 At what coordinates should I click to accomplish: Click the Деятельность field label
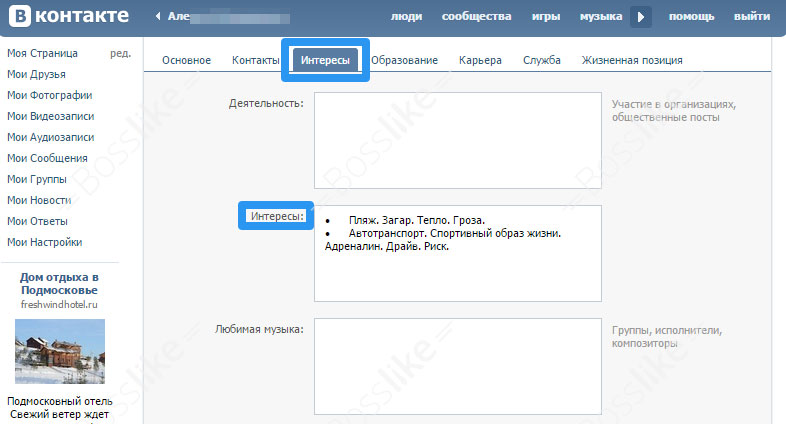click(266, 104)
